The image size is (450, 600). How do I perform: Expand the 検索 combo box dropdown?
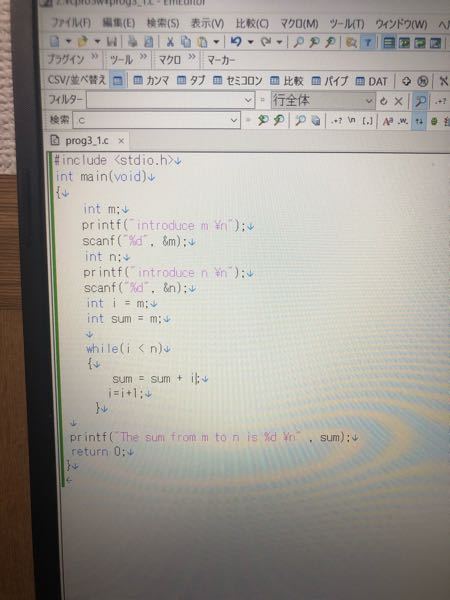tap(234, 121)
